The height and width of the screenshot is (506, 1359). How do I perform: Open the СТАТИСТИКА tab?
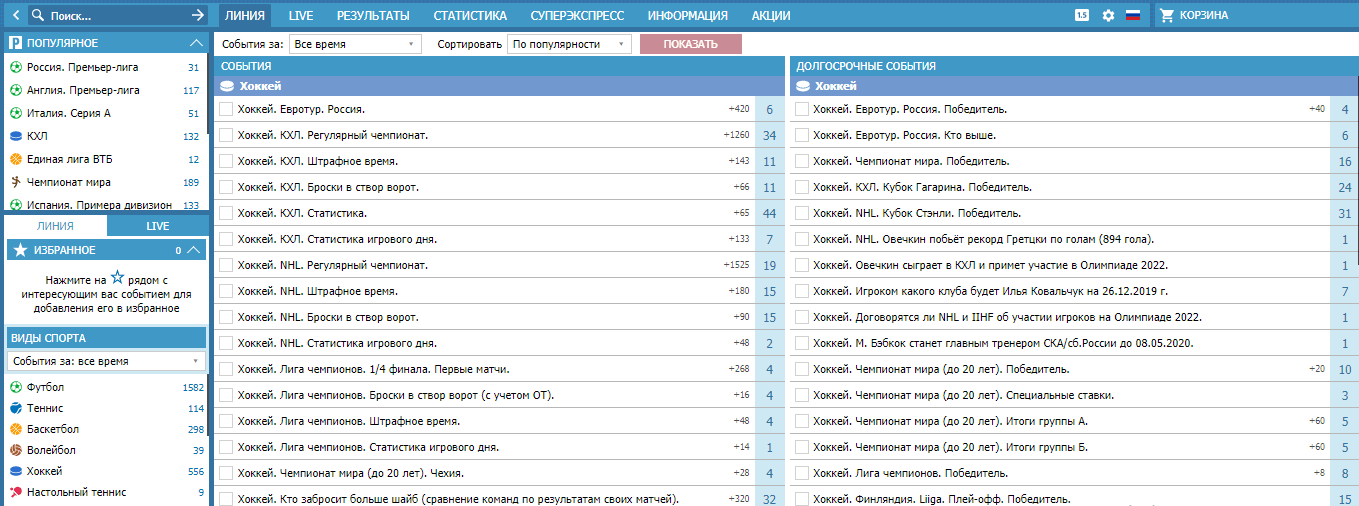pos(470,15)
